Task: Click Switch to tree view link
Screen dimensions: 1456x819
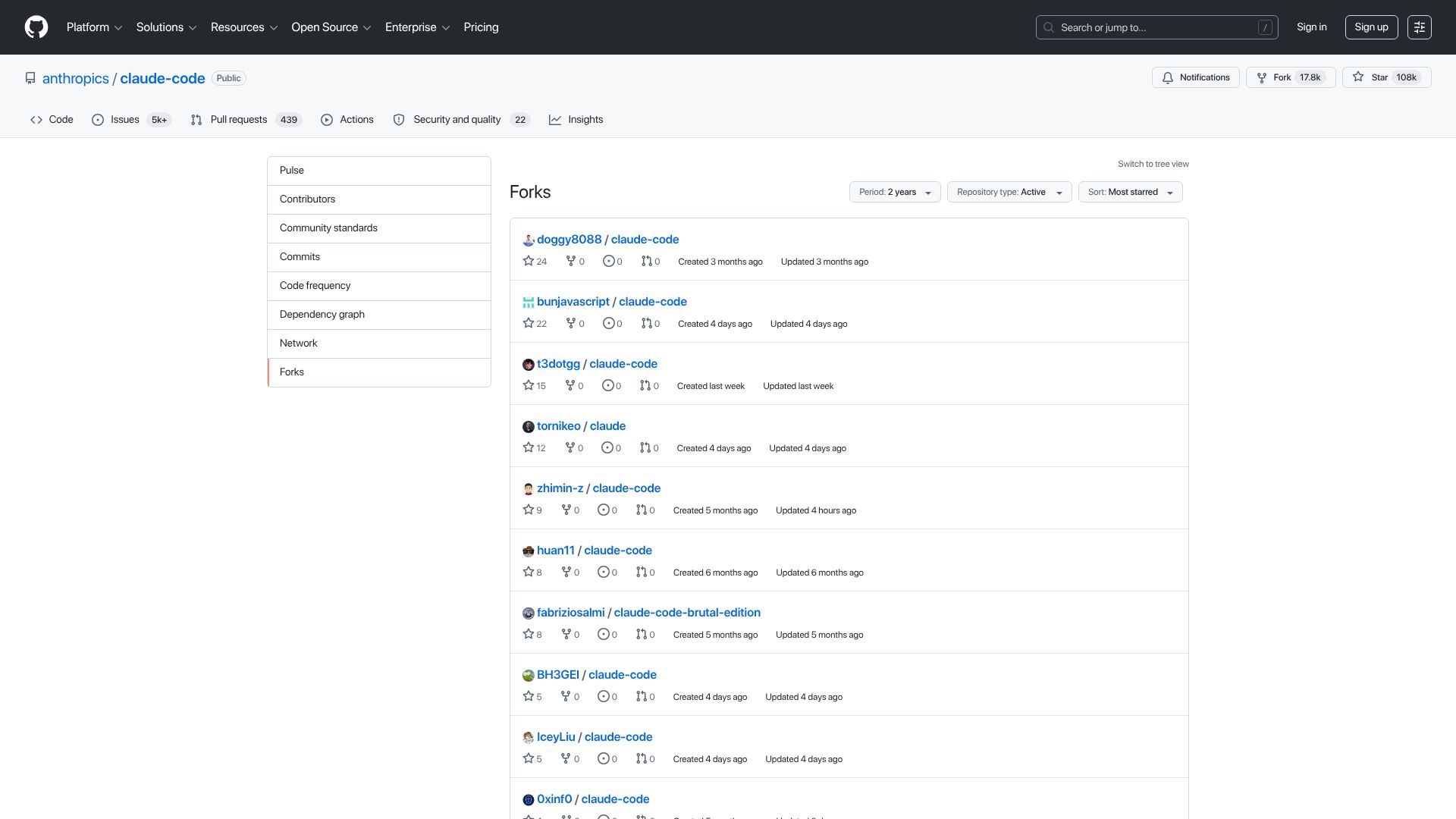Action: click(1153, 164)
